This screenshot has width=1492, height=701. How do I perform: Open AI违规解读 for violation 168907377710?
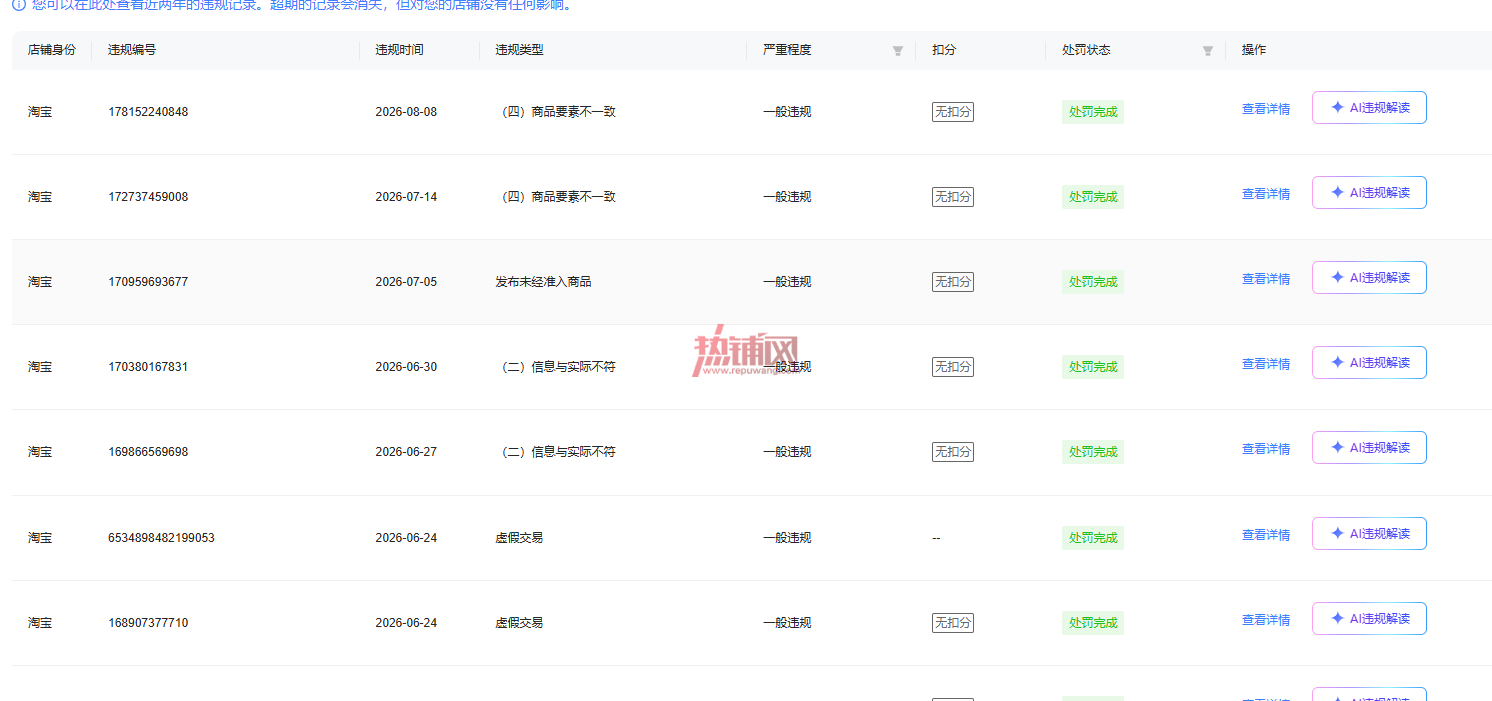tap(1369, 619)
